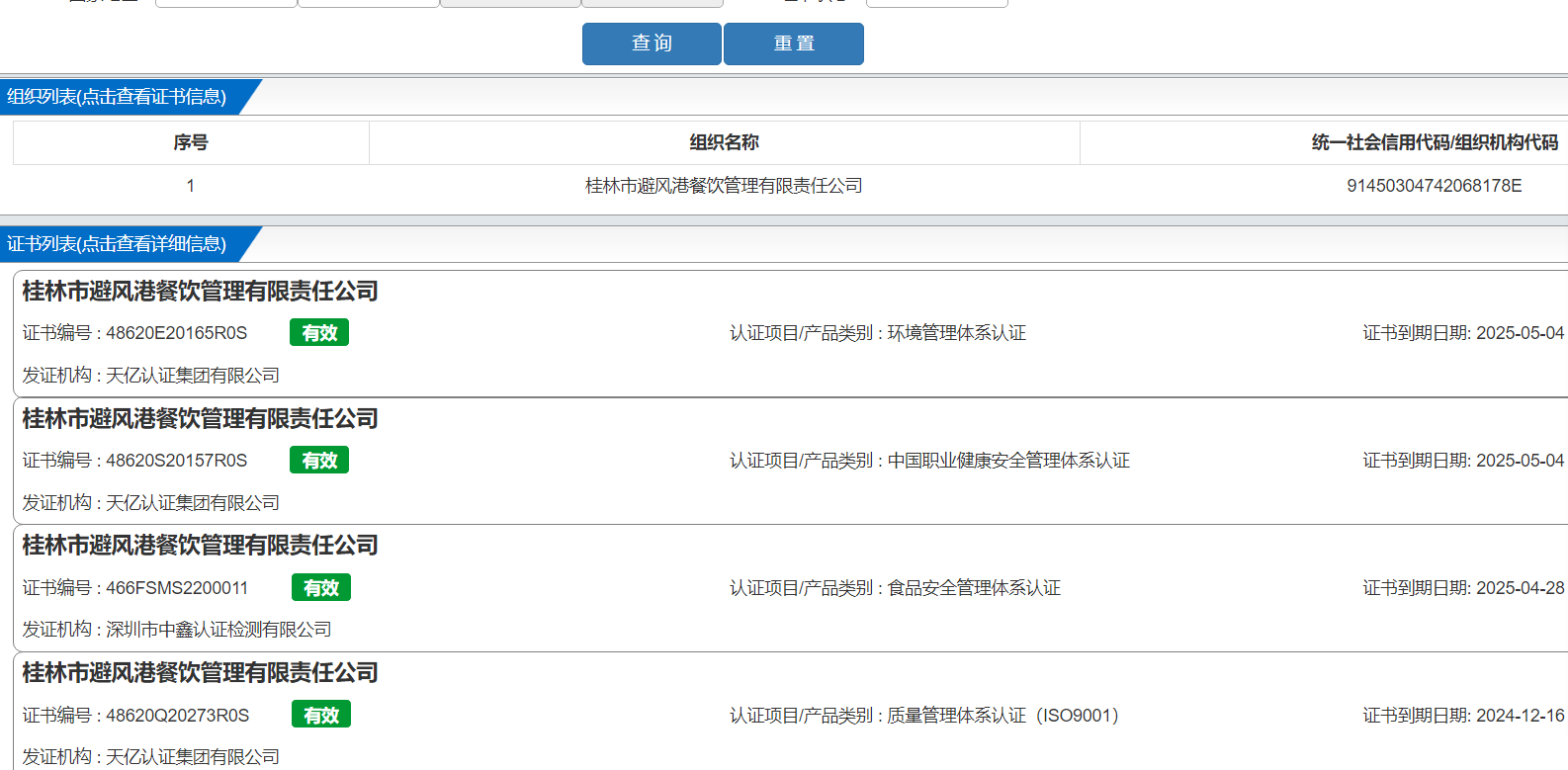The image size is (1568, 770).
Task: Click 环境管理体系认证 certification category text
Action: point(957,333)
